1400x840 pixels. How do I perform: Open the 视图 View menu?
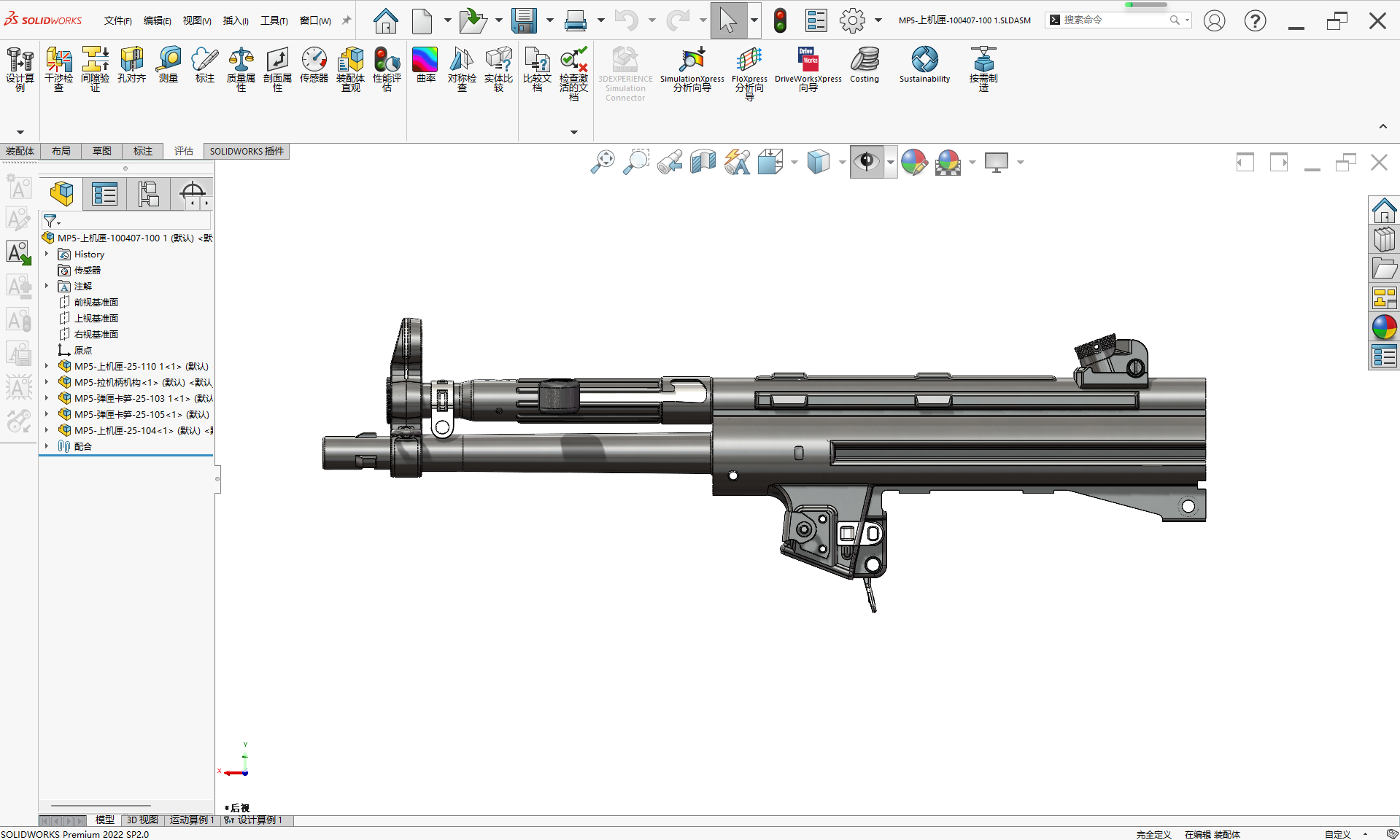point(197,20)
